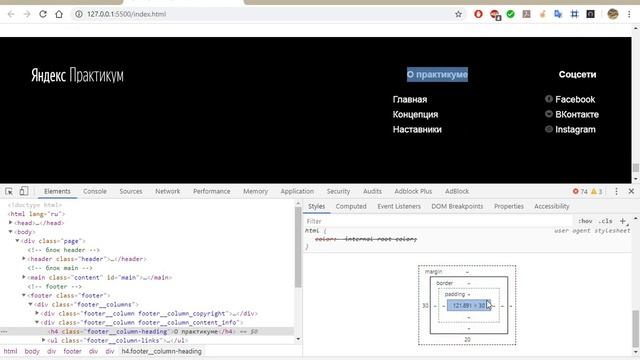640x360 pixels.
Task: Reload the page with the refresh icon
Action: 43,14
